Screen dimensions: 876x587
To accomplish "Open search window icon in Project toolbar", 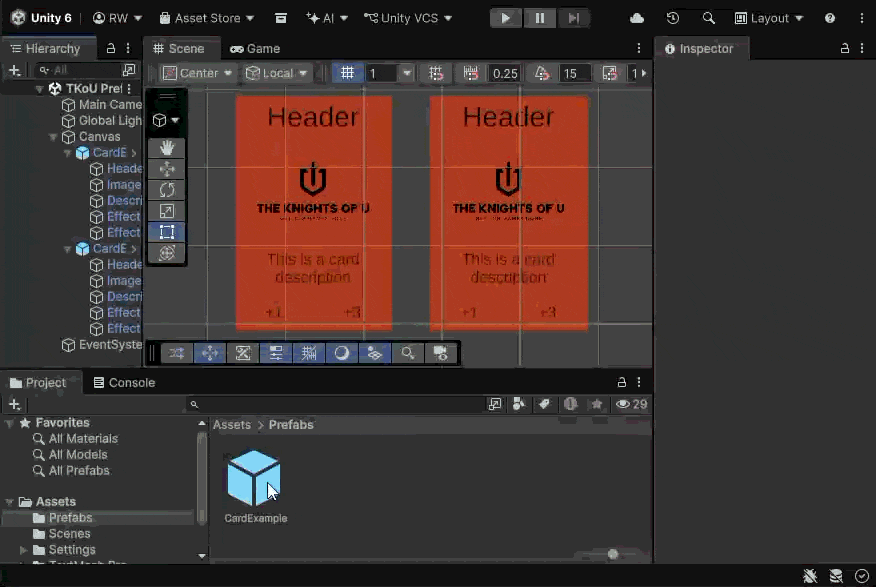I will [494, 404].
